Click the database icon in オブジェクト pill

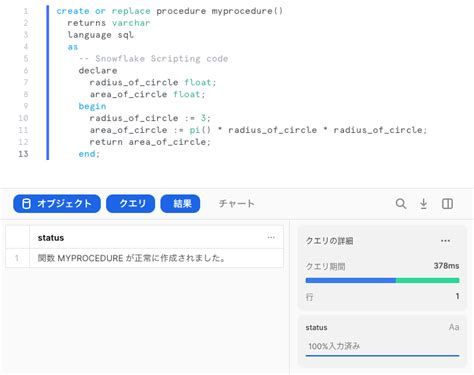pos(26,204)
